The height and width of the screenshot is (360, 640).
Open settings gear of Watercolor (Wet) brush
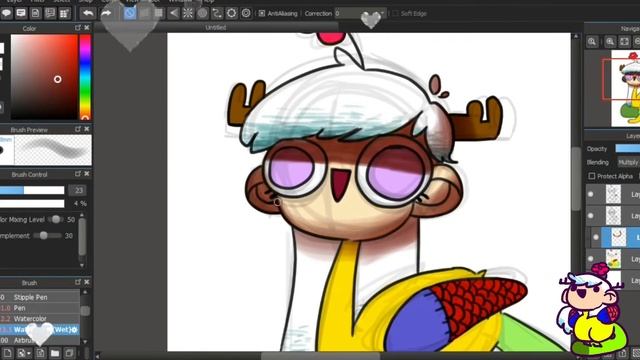click(74, 329)
